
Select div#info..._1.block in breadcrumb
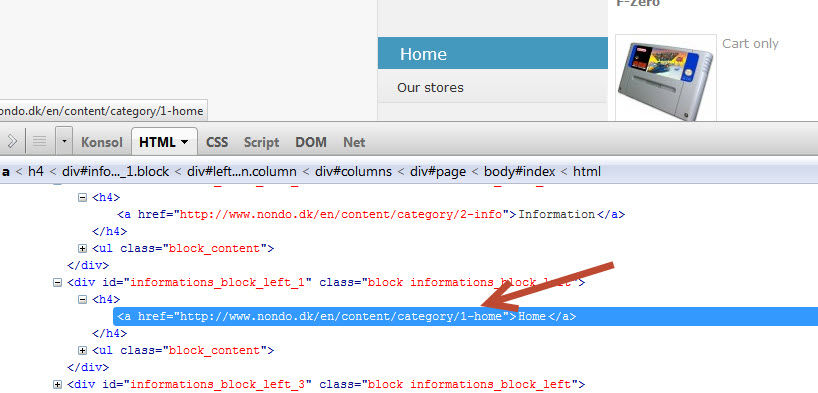click(115, 171)
